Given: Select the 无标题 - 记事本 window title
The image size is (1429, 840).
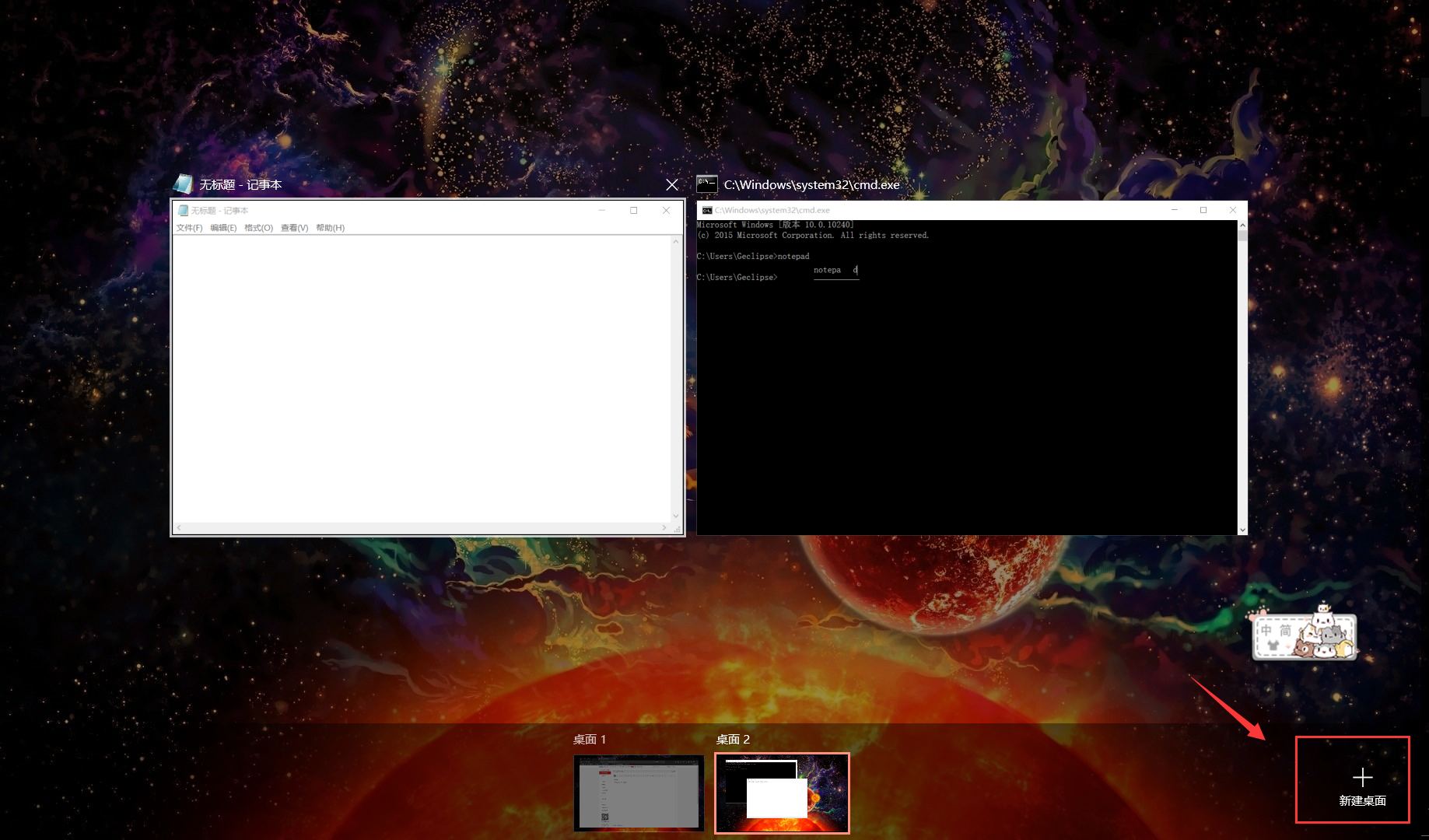Looking at the screenshot, I should pyautogui.click(x=240, y=184).
